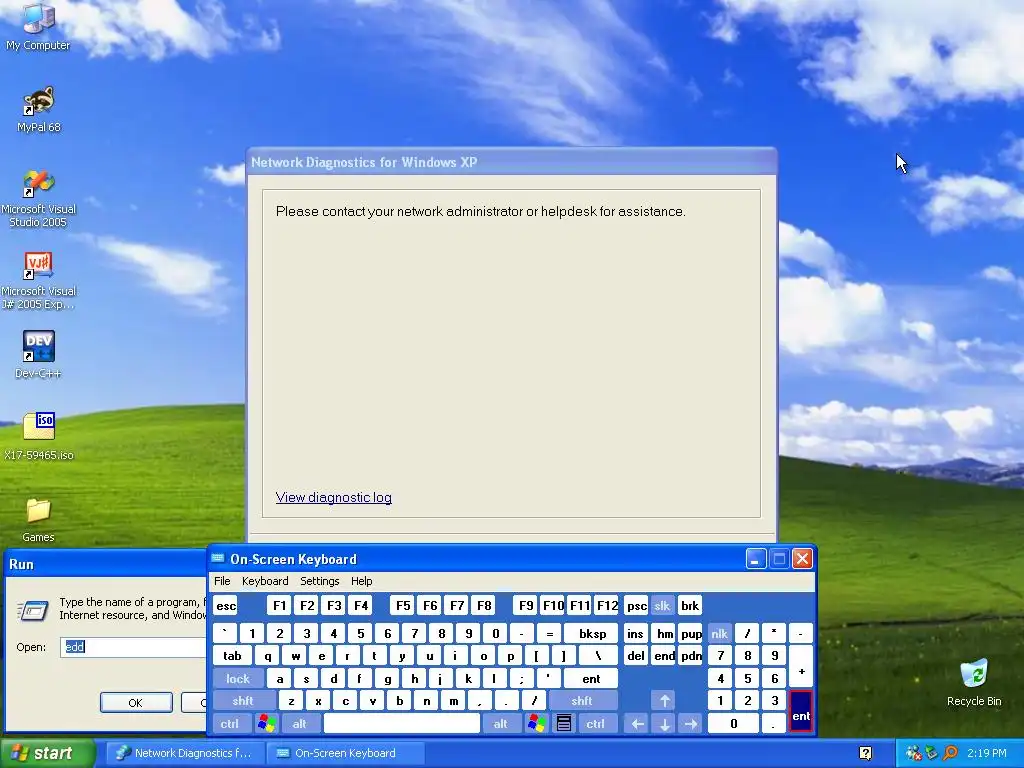Toggle the slk scroll lock key

point(662,605)
